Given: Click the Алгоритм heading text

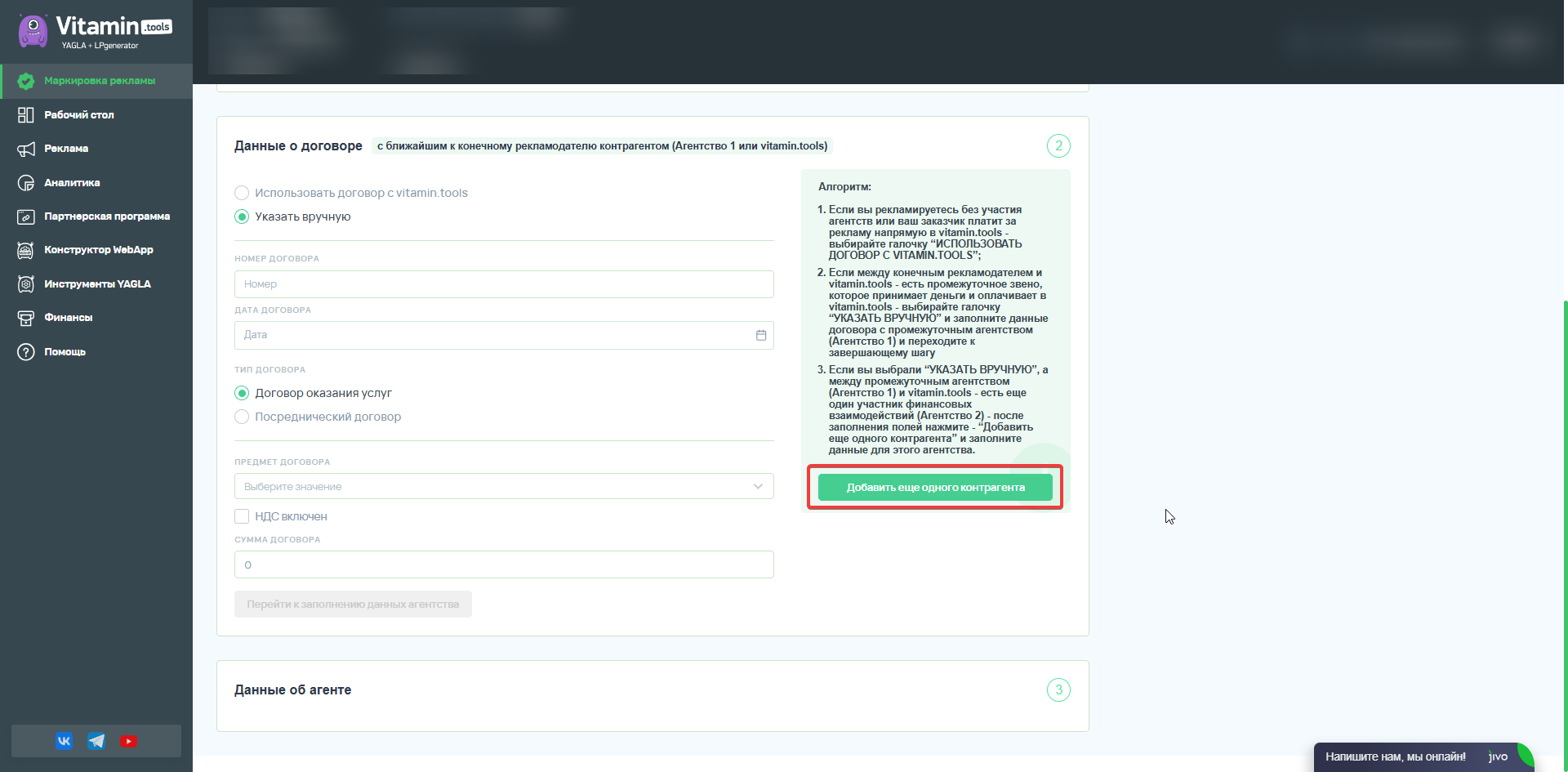Looking at the screenshot, I should coord(844,187).
